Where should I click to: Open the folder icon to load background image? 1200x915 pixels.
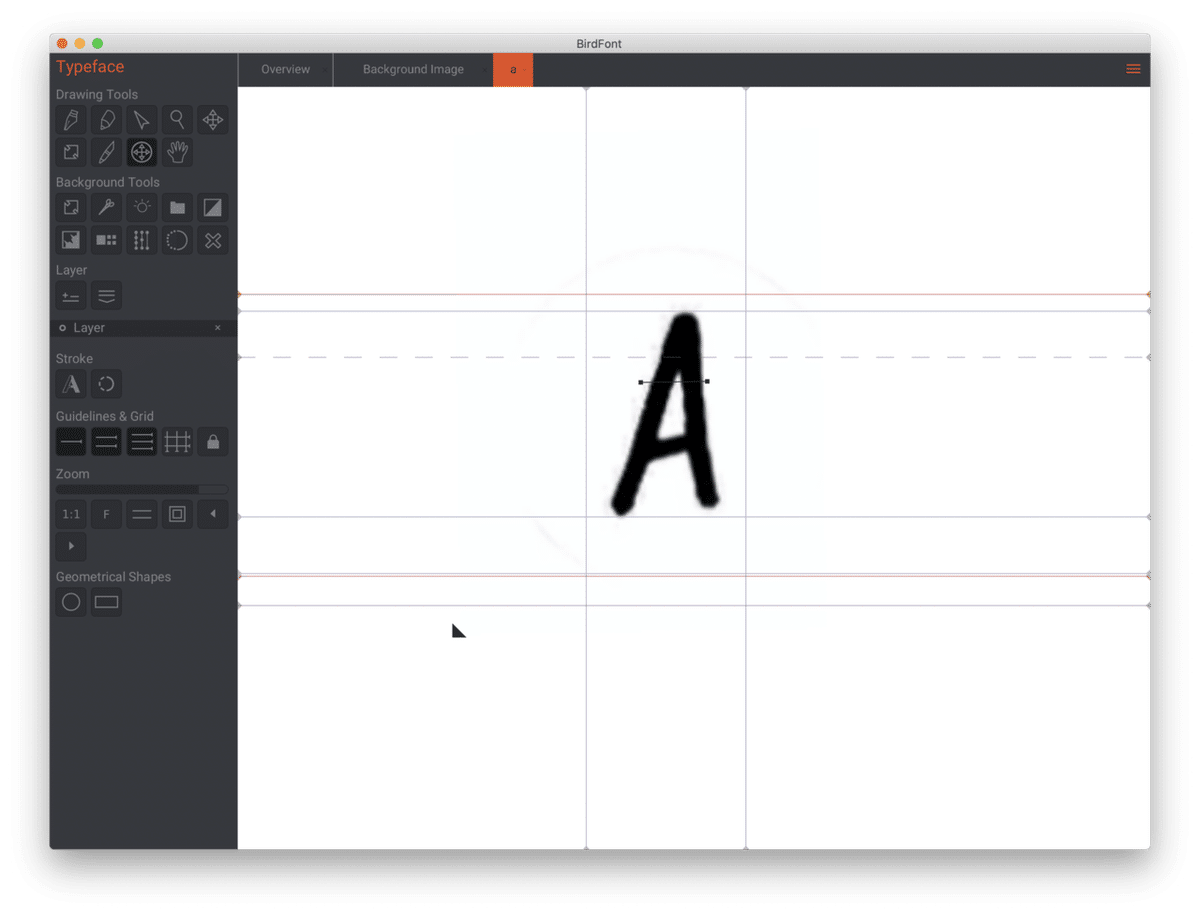tap(177, 208)
